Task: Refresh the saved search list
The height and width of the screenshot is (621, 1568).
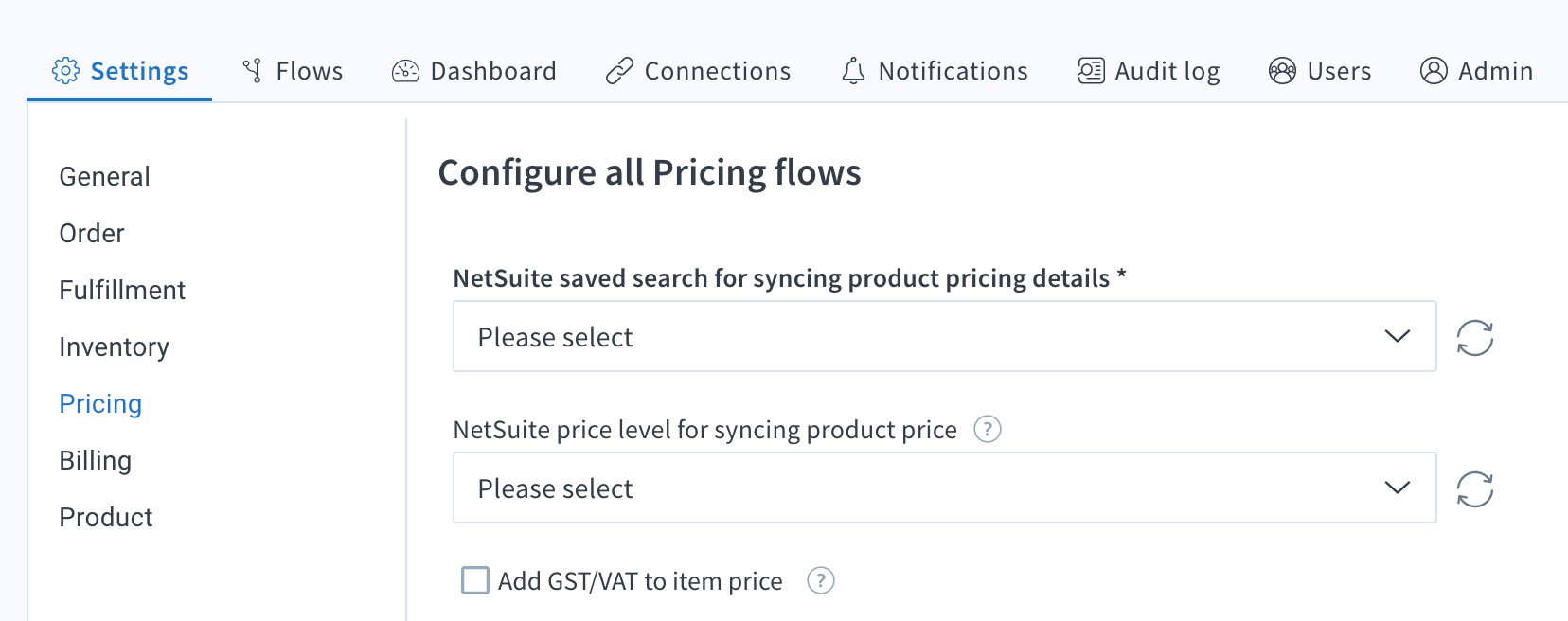Action: click(x=1476, y=336)
